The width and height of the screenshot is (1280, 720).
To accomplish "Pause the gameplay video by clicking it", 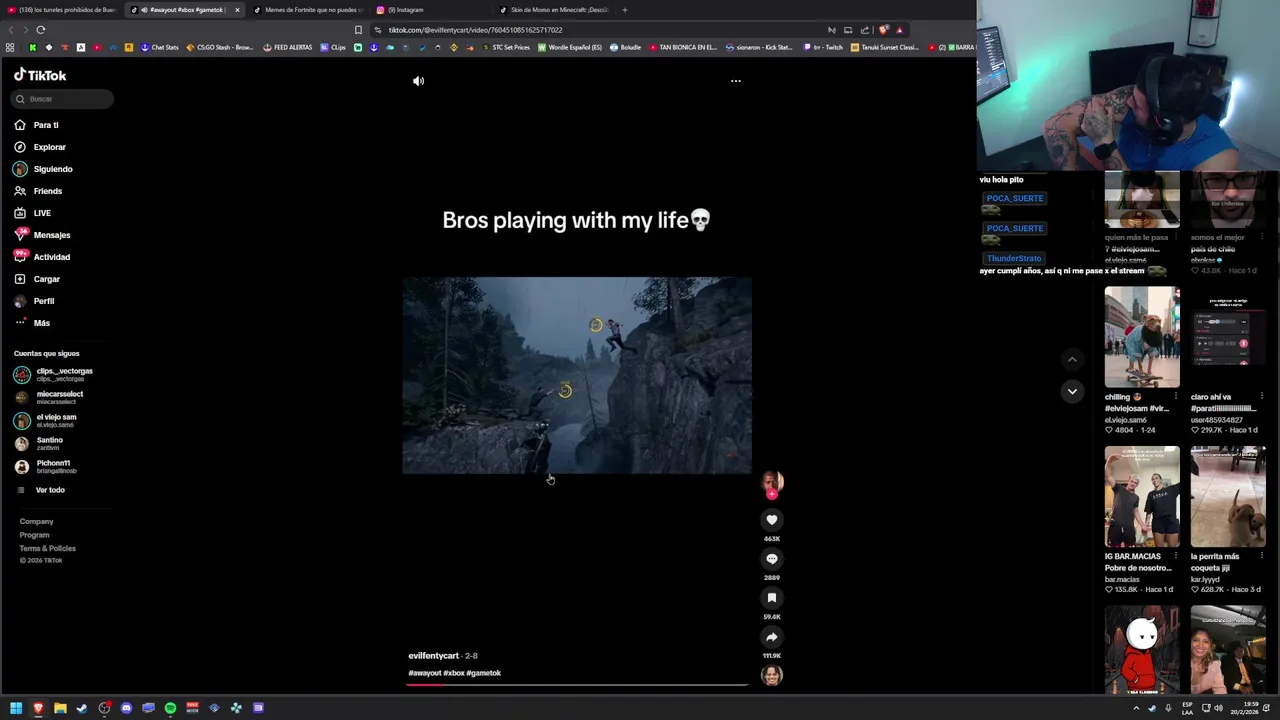I will (577, 375).
